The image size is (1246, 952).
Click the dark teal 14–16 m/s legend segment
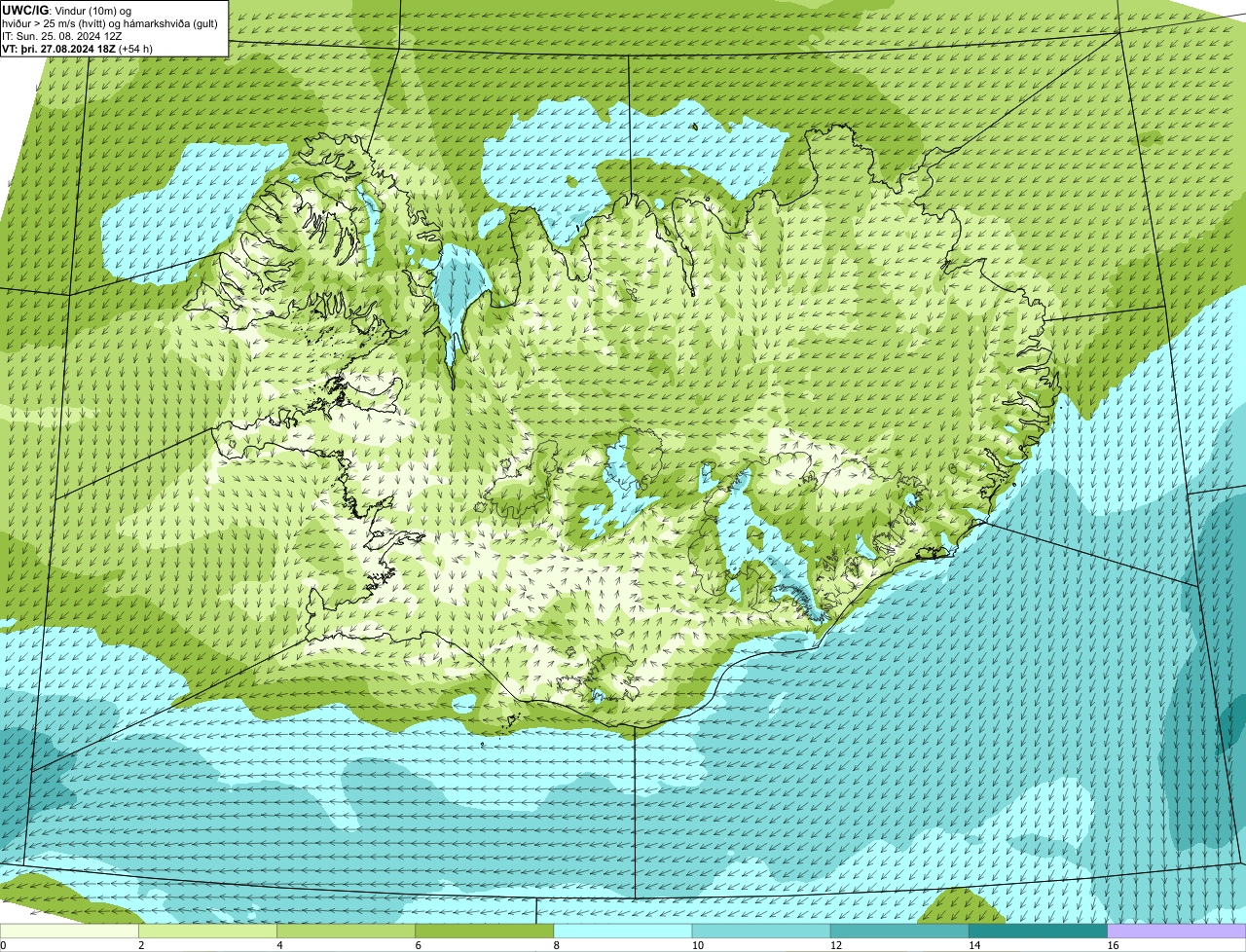click(x=1038, y=931)
